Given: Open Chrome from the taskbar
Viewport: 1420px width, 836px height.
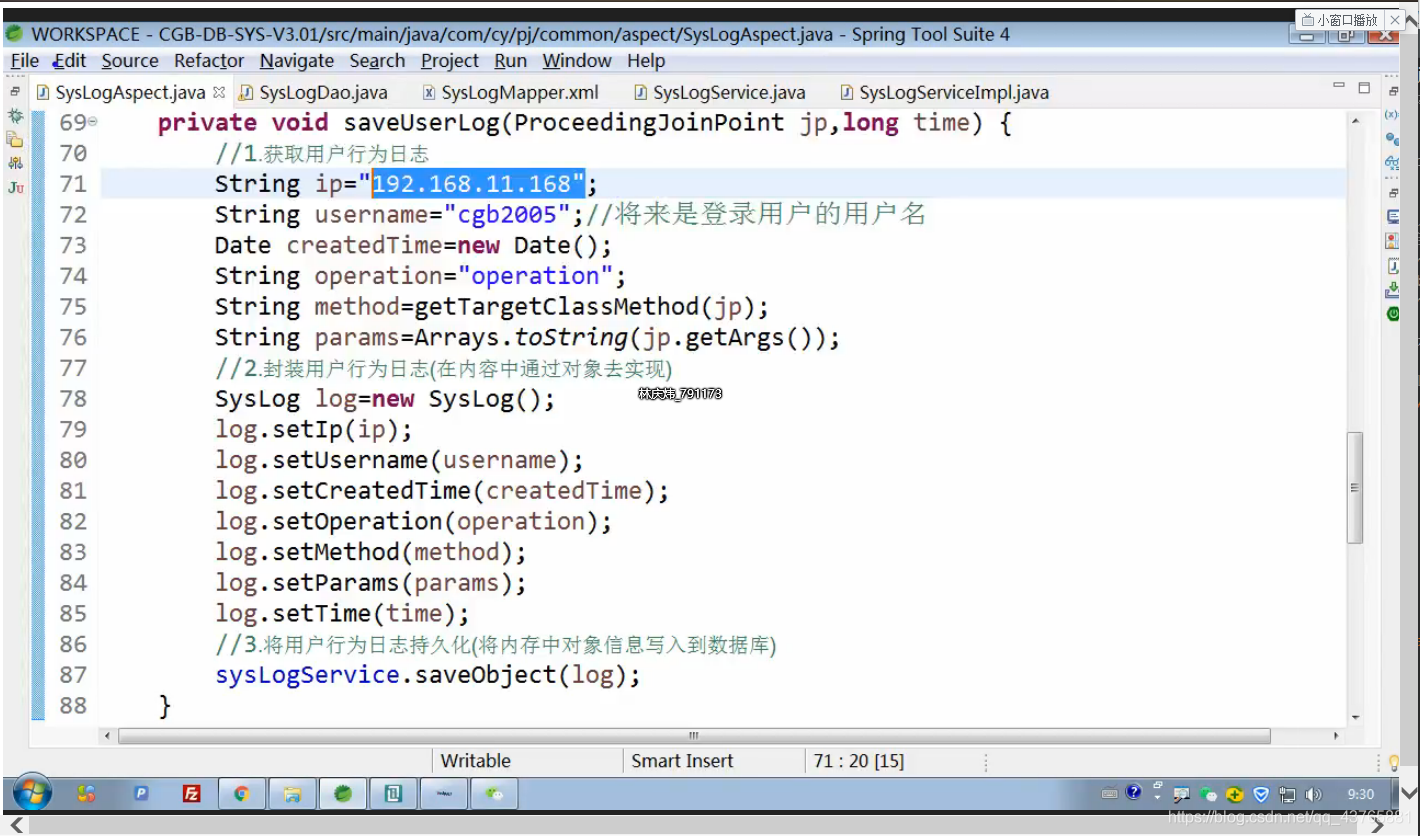Looking at the screenshot, I should tap(241, 794).
